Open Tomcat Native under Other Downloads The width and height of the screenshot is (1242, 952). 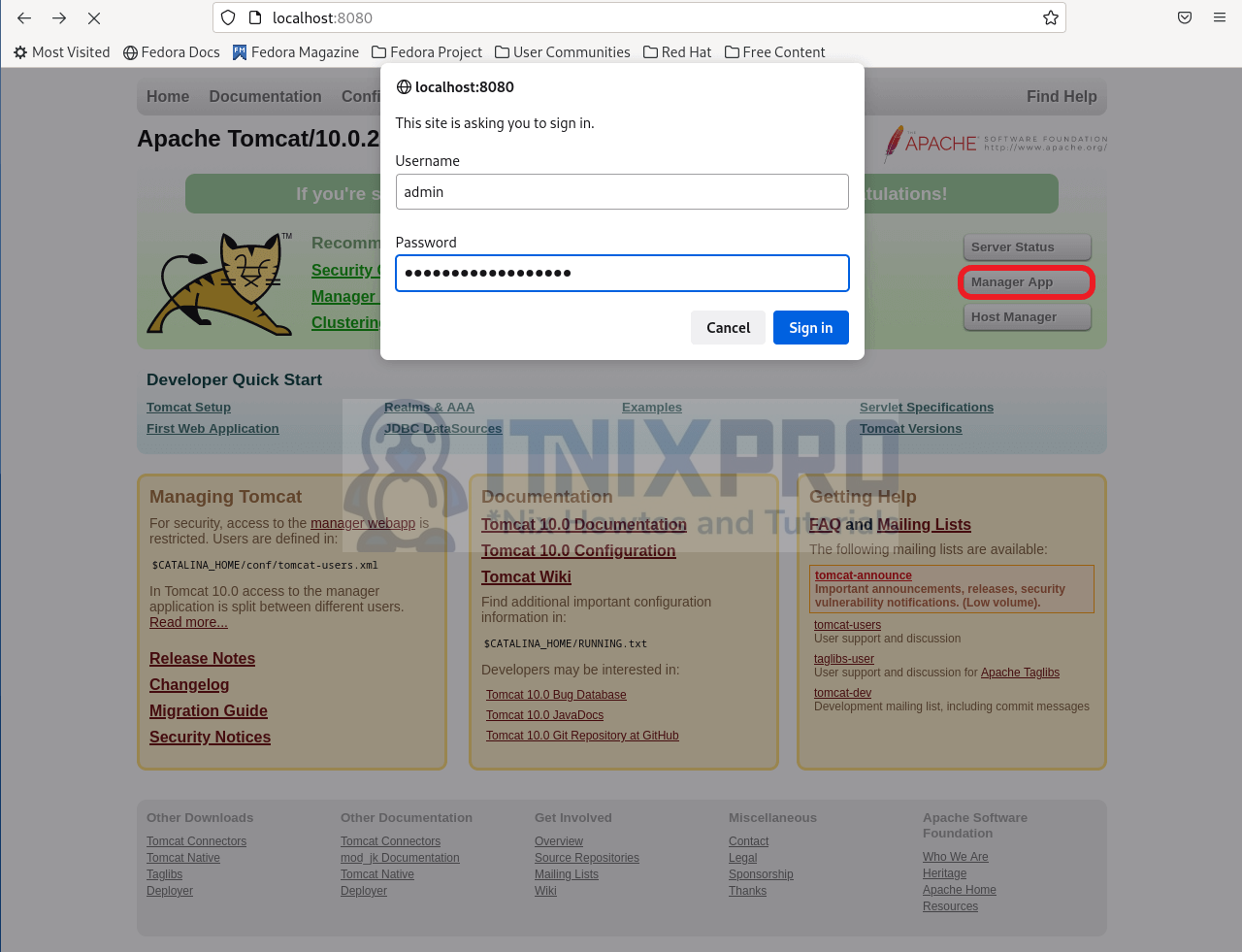point(183,858)
